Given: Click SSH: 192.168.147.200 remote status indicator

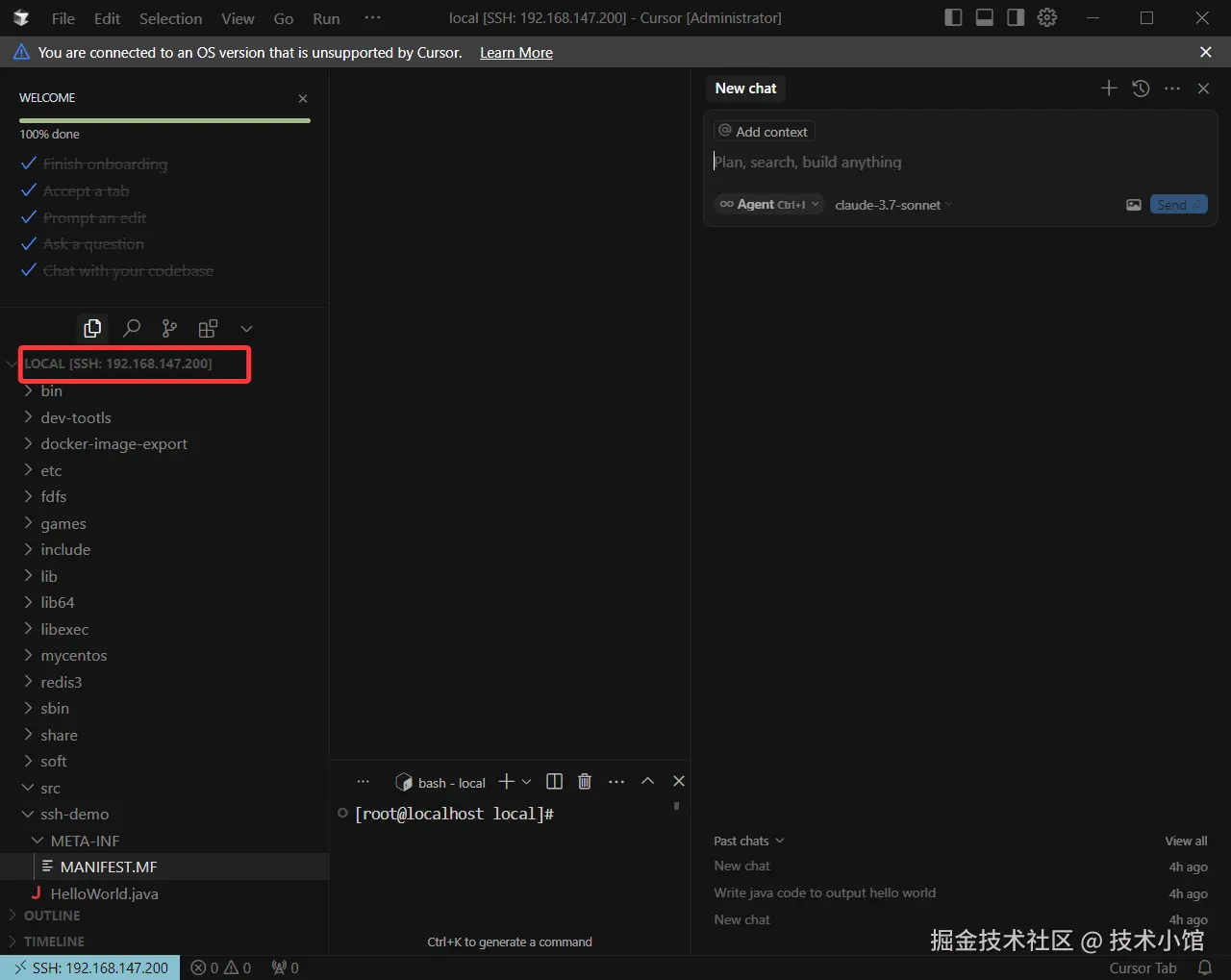Looking at the screenshot, I should pos(90,968).
